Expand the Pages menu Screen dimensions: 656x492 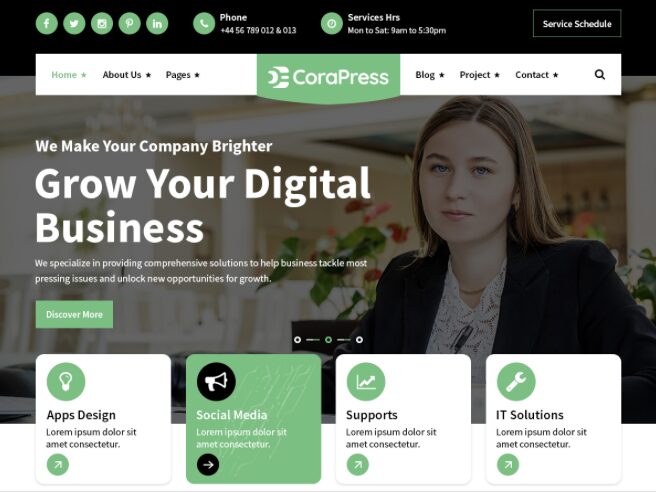(182, 75)
